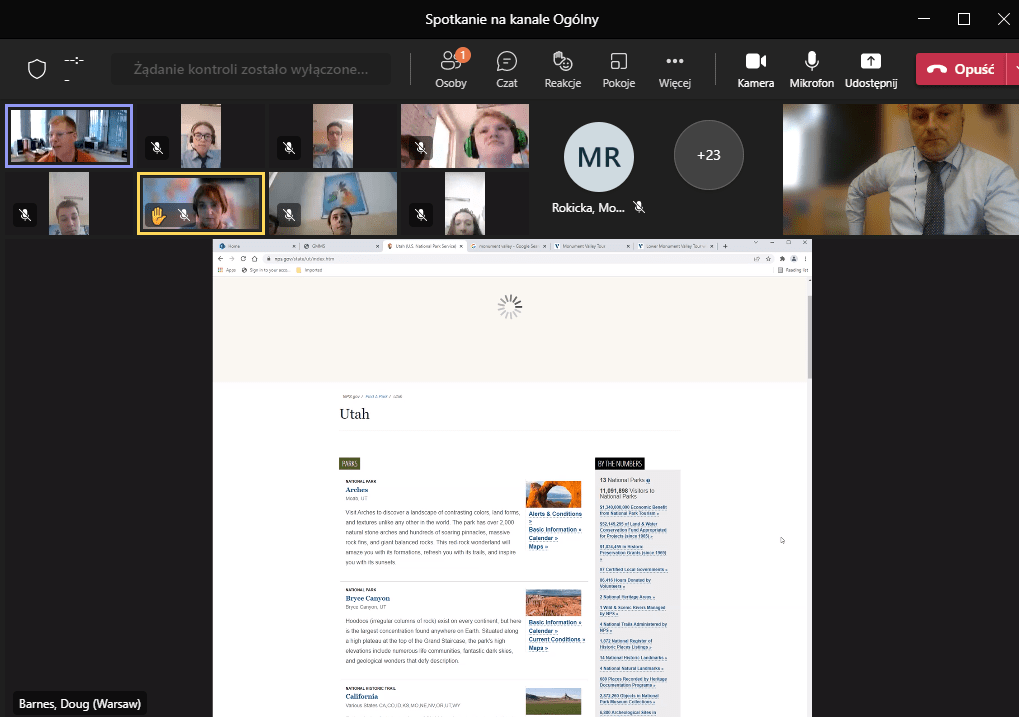Open the Czat chat panel
Viewport: 1019px width, 717px height.
507,68
